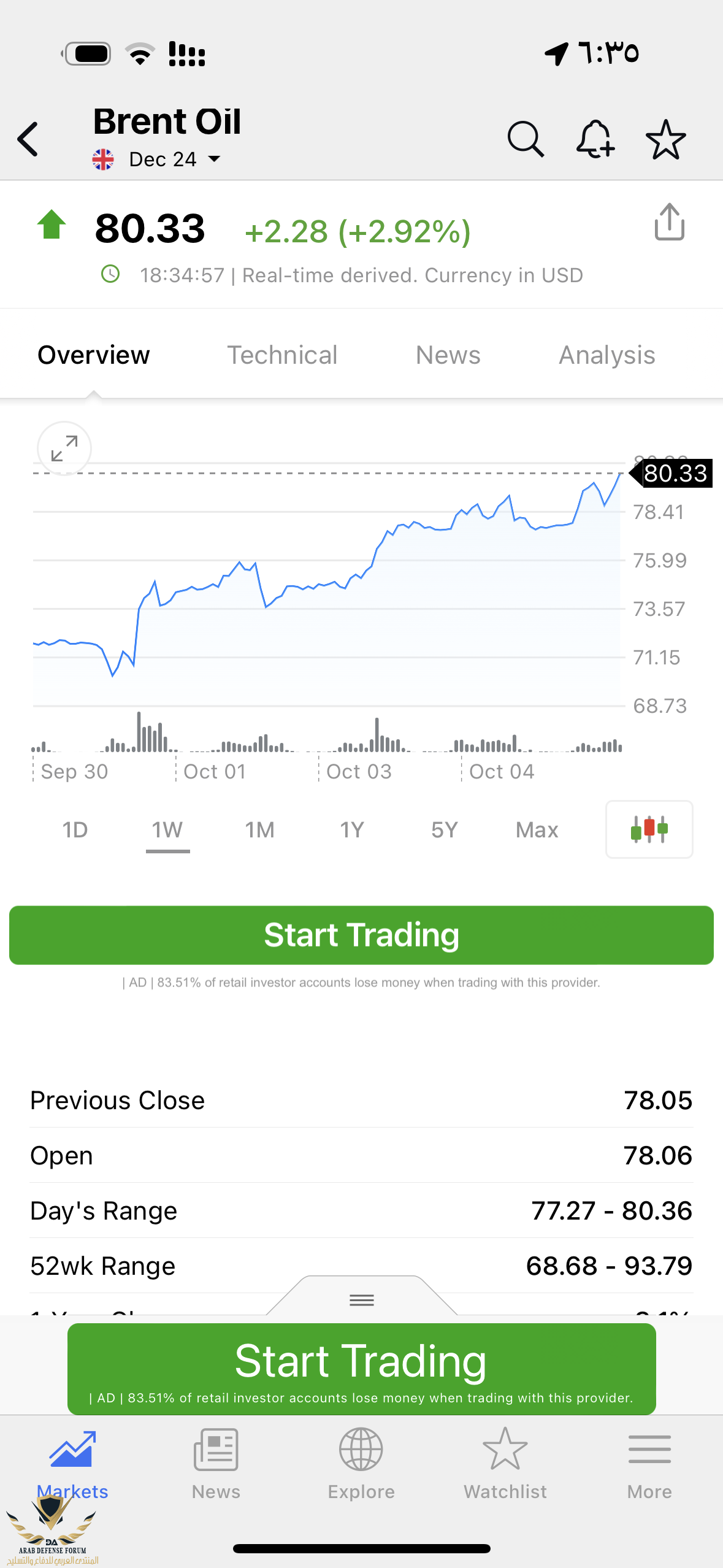This screenshot has height=1568, width=723.
Task: Open the Dec 24 contract dropdown
Action: pos(174,159)
